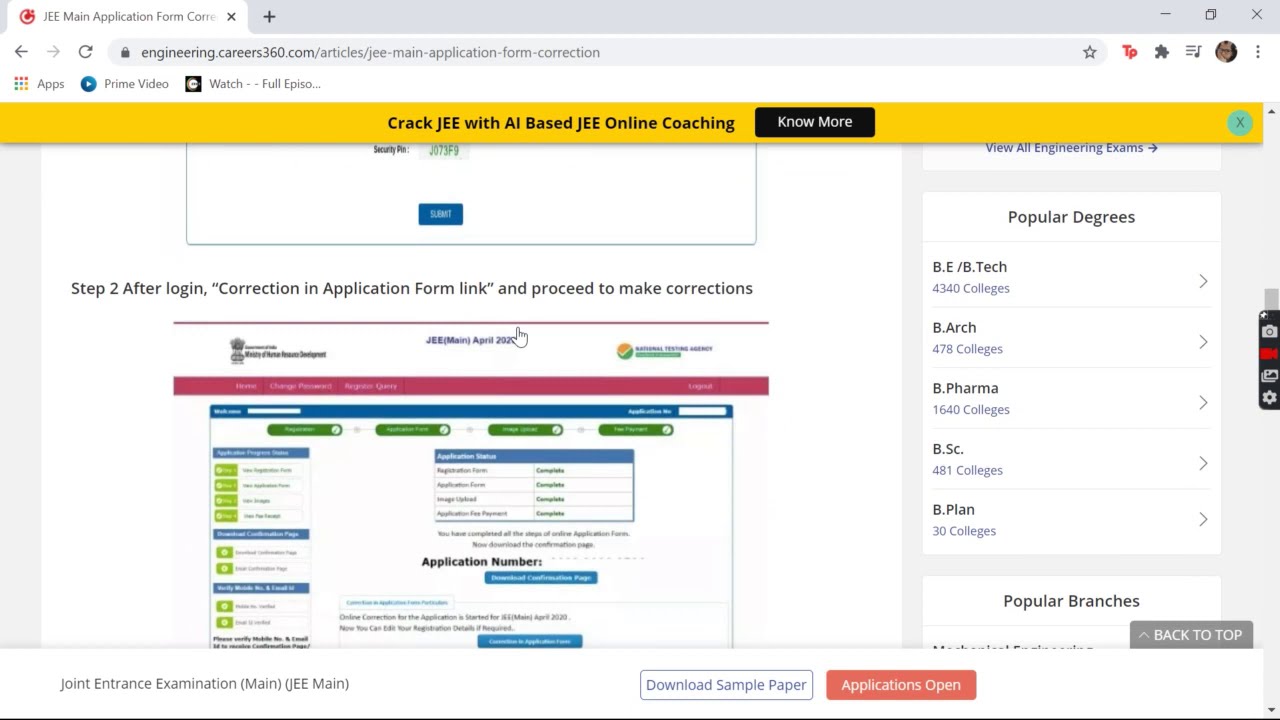Open the 481 Colleges link
1280x720 pixels.
click(x=967, y=470)
